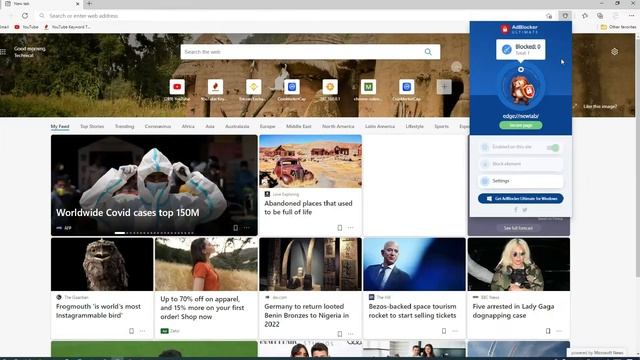The width and height of the screenshot is (640, 360).
Task: Click Block element in AdBlocker popup
Action: [520, 164]
